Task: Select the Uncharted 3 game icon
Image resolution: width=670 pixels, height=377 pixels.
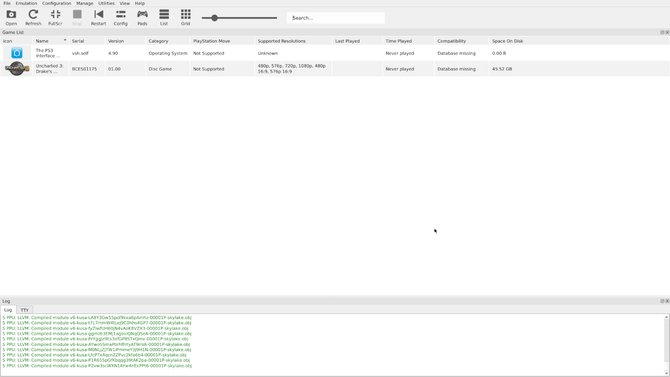Action: tap(17, 69)
